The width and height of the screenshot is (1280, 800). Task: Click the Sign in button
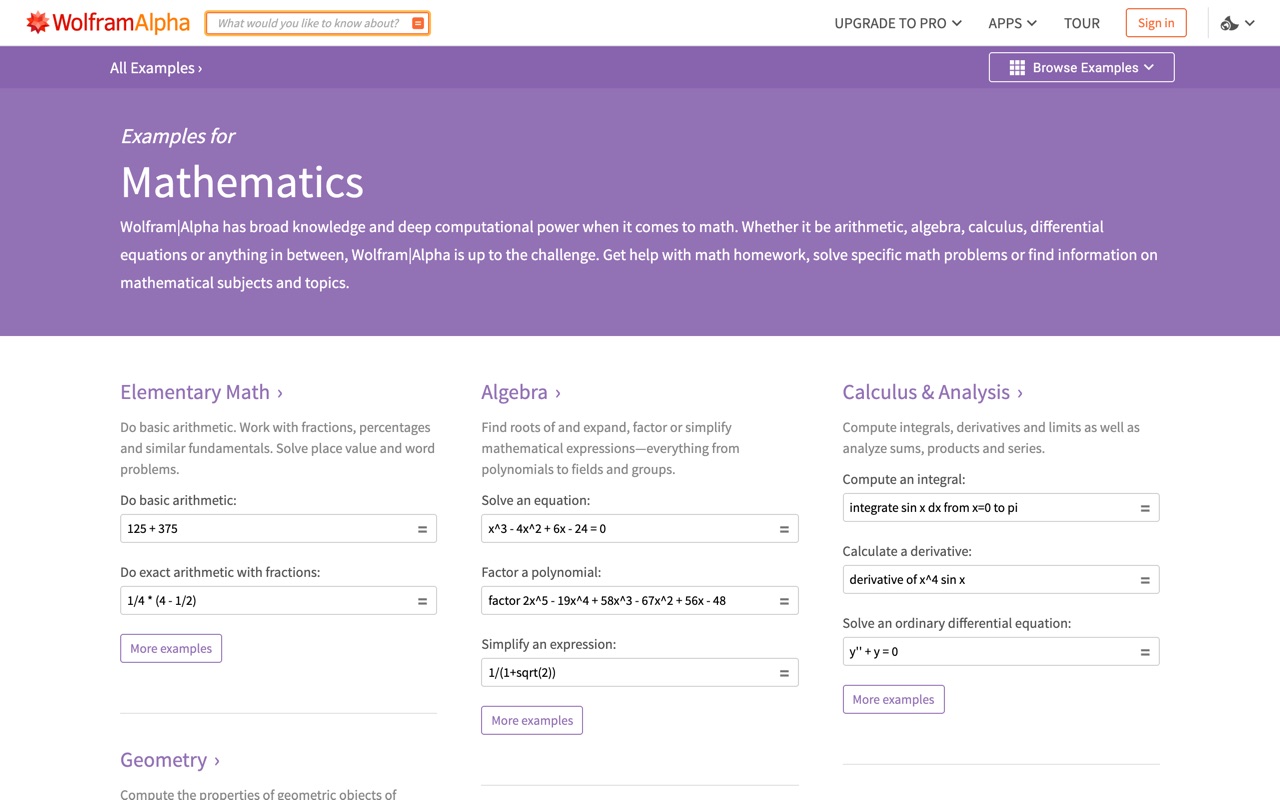click(x=1156, y=23)
